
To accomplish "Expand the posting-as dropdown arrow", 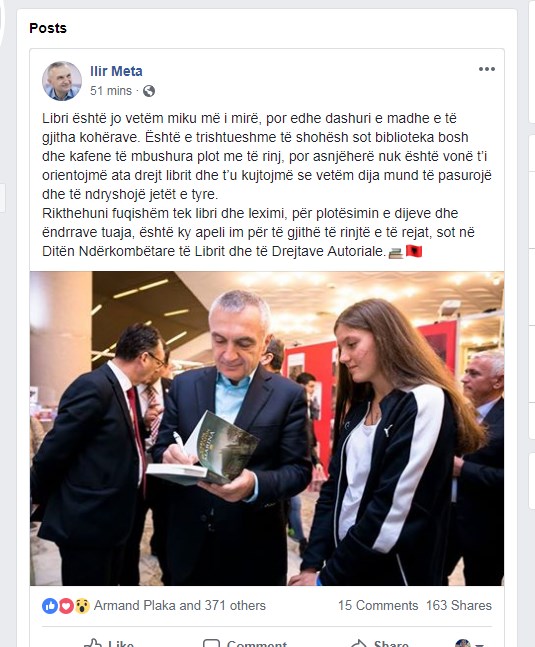I will pos(479,644).
